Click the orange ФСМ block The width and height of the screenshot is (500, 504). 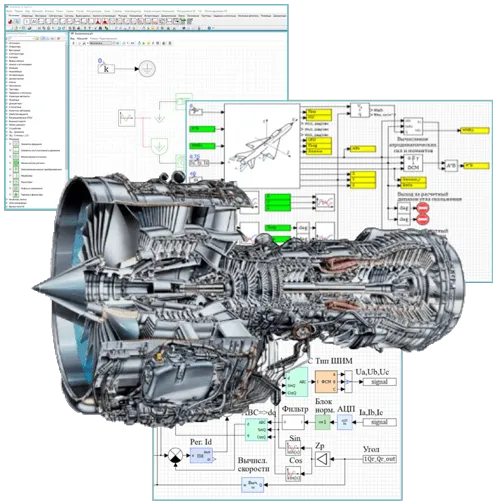pyautogui.click(x=326, y=382)
